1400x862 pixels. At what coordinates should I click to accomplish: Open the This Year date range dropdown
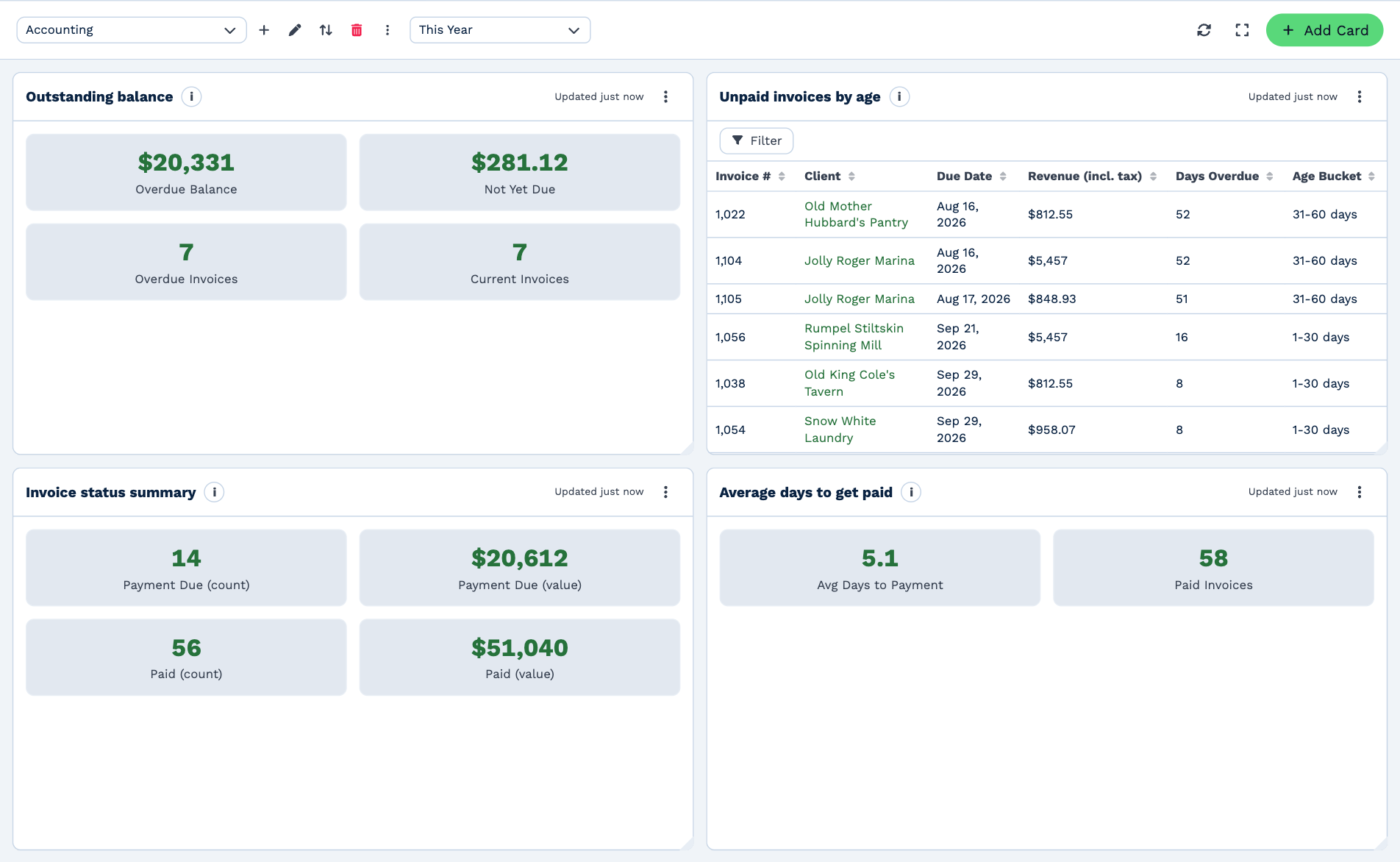tap(500, 30)
